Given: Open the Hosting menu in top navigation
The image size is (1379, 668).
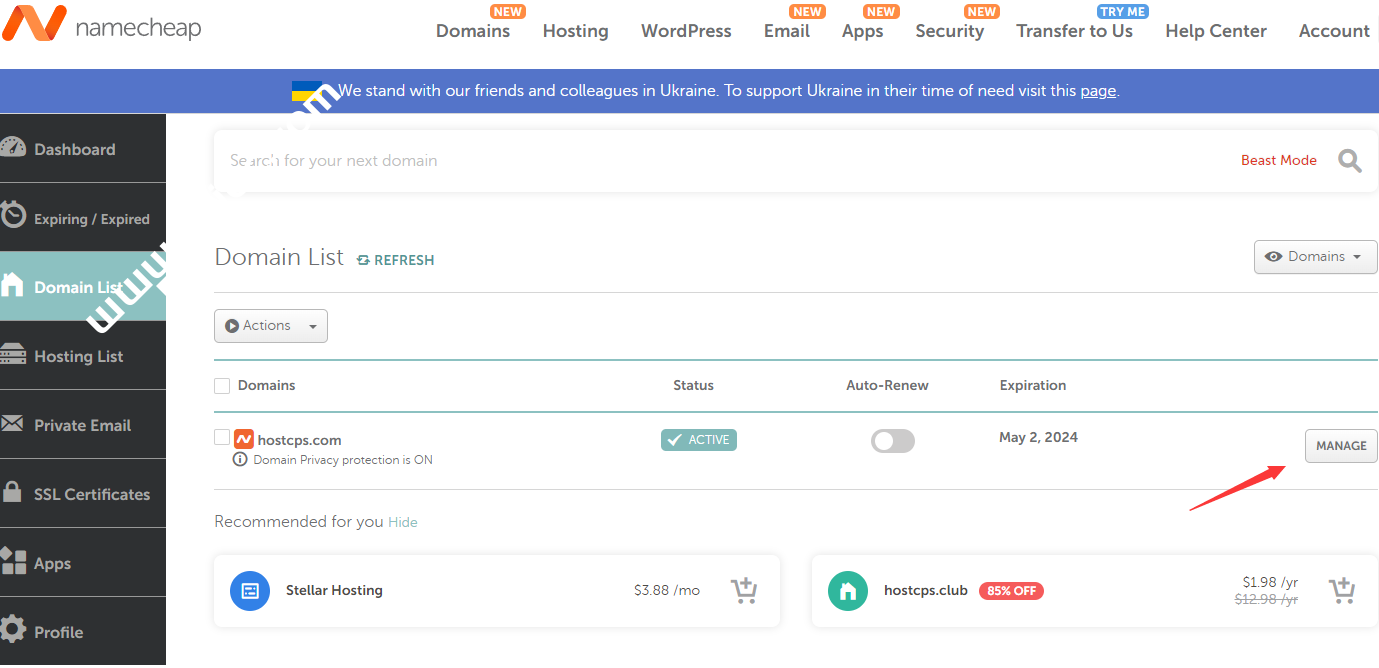Looking at the screenshot, I should coord(575,31).
